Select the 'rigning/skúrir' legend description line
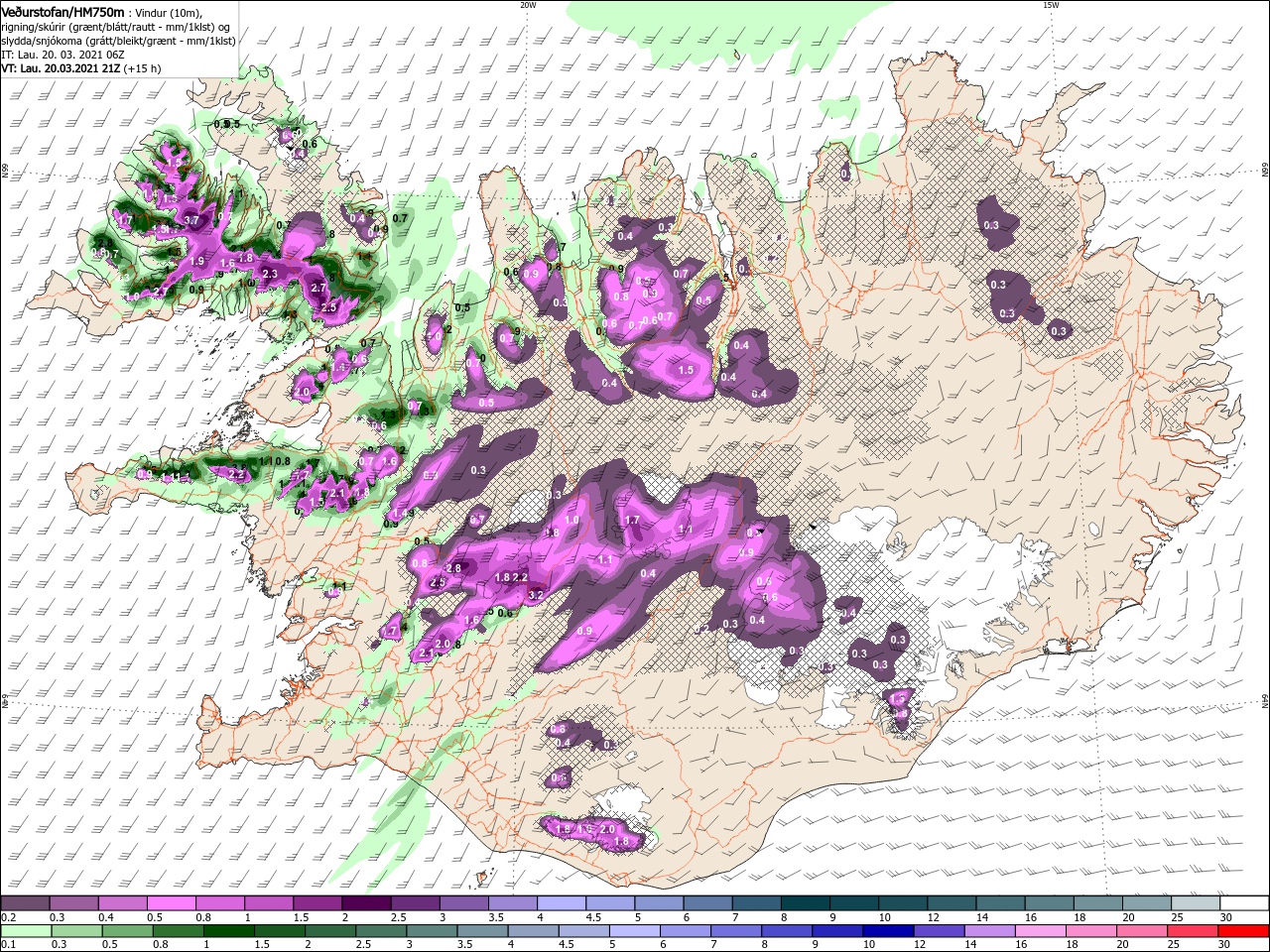Viewport: 1270px width, 952px height. (113, 27)
